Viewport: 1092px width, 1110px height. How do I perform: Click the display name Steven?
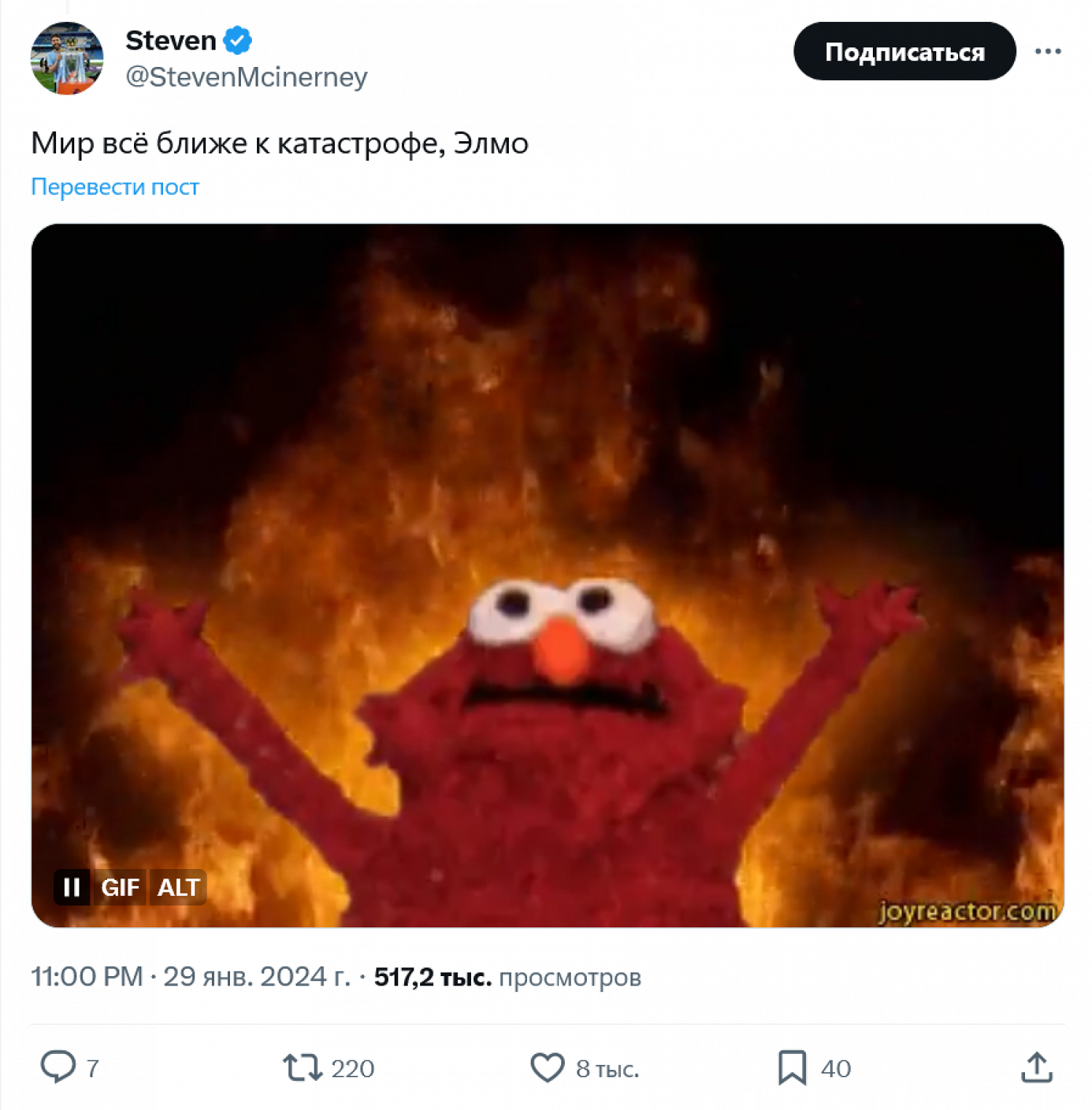pos(171,41)
